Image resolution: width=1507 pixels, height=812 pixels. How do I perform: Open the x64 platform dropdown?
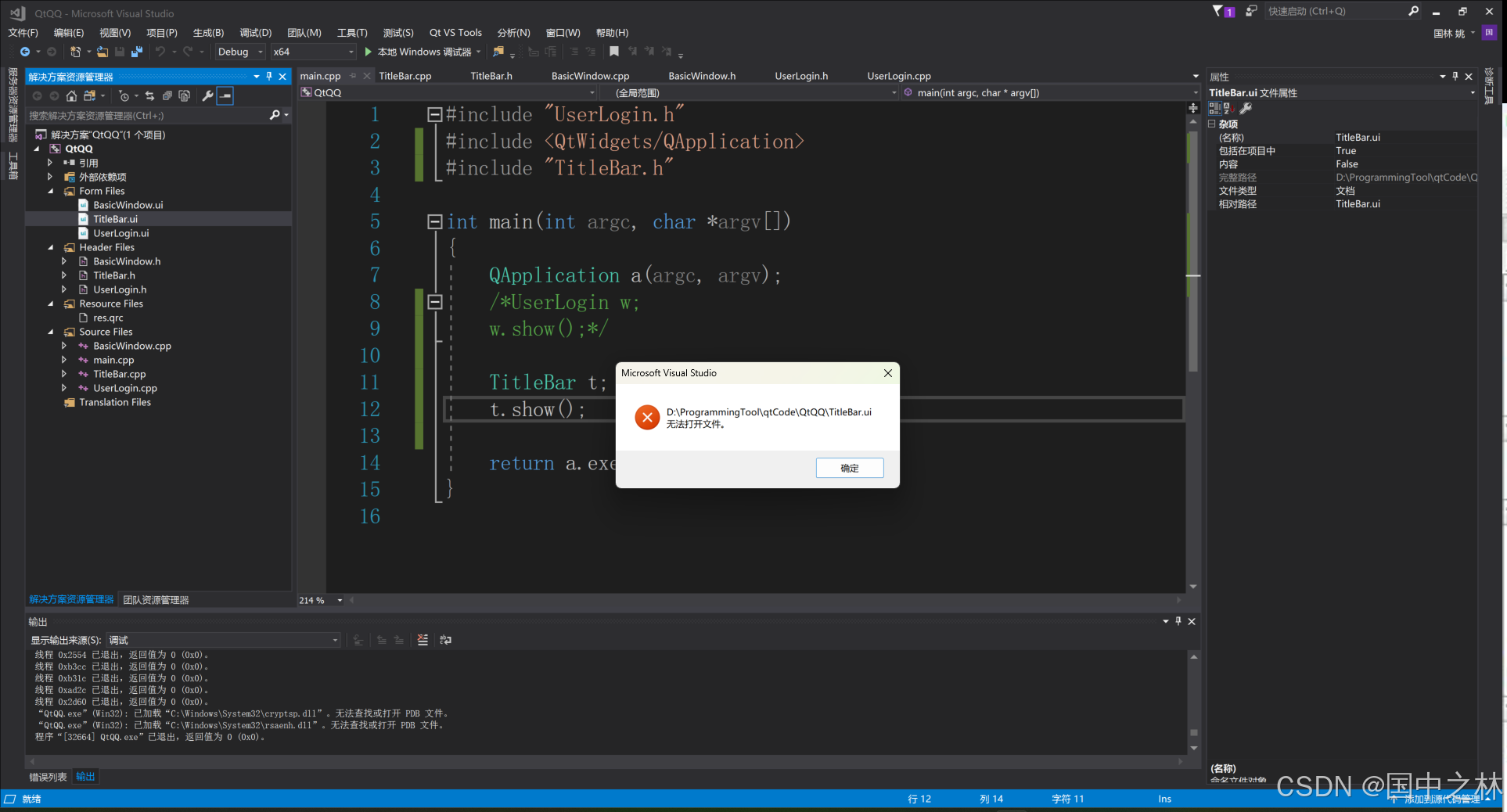314,52
